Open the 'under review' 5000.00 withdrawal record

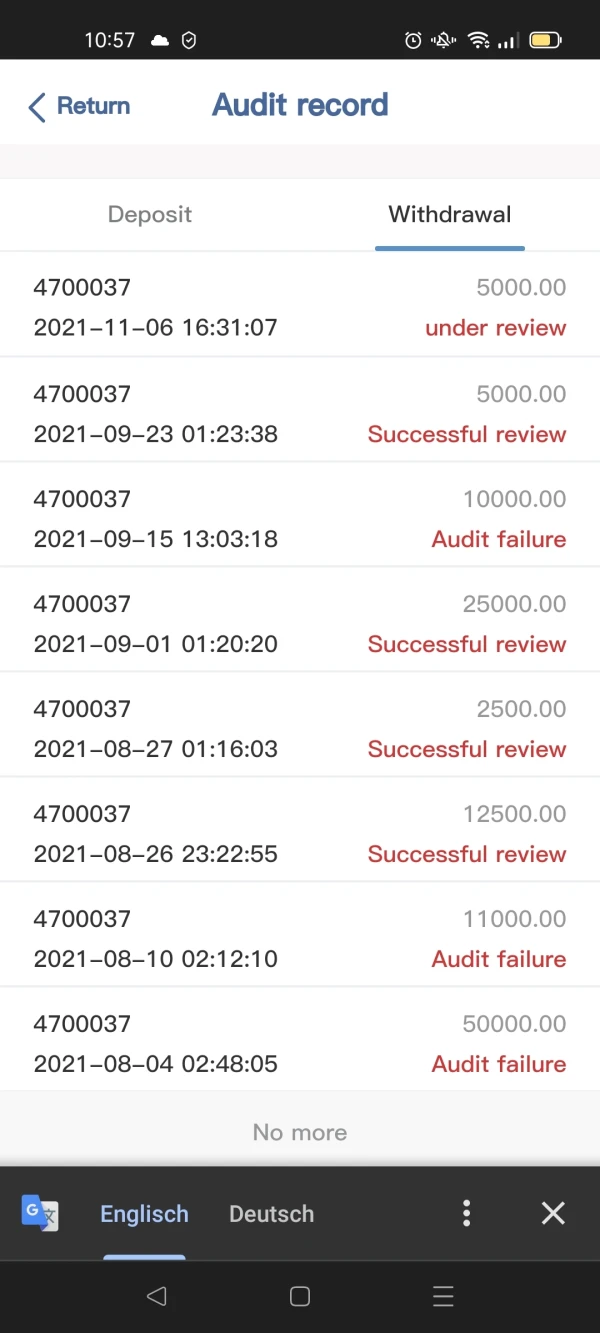click(300, 307)
